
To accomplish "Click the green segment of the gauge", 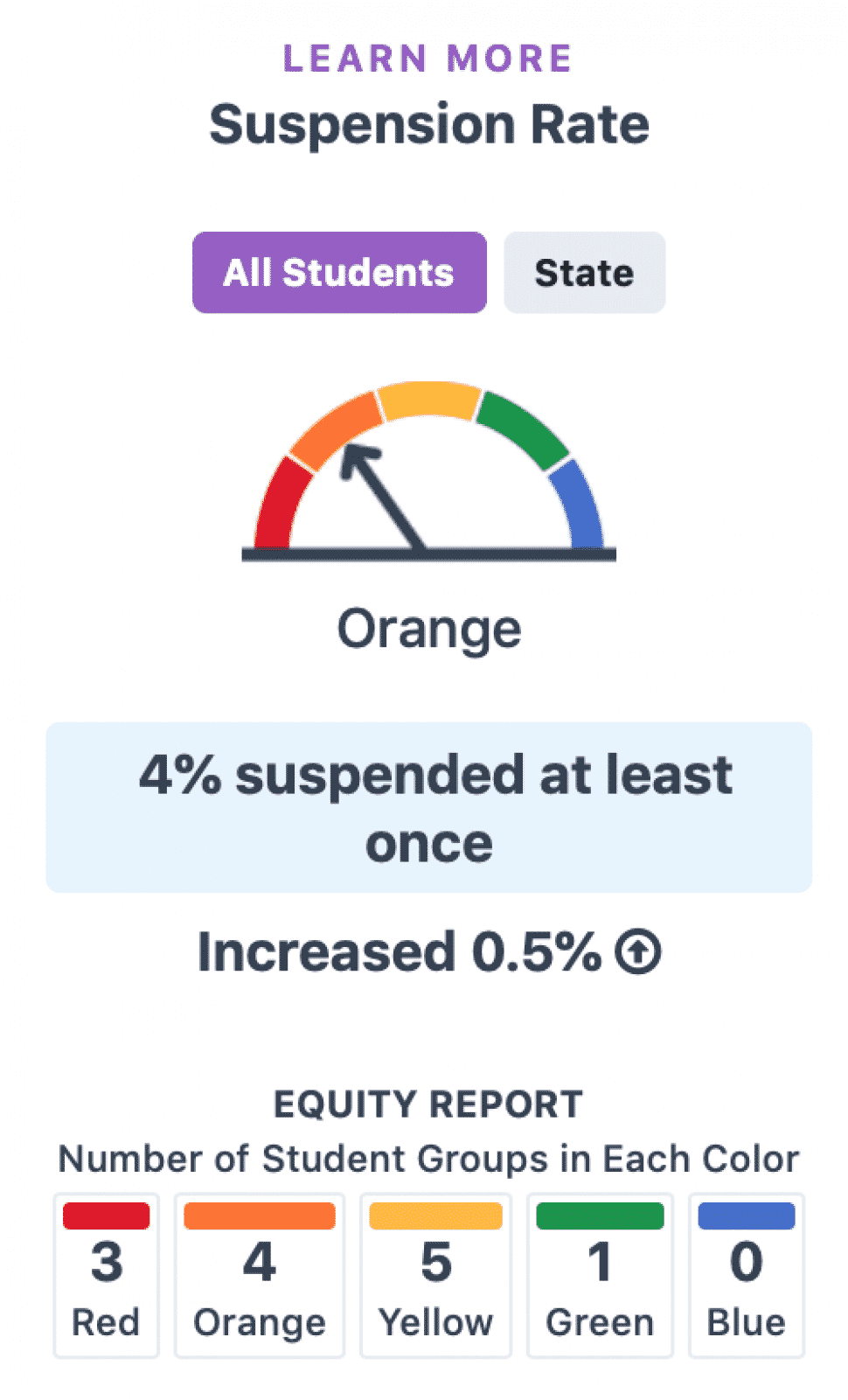I will pyautogui.click(x=524, y=429).
